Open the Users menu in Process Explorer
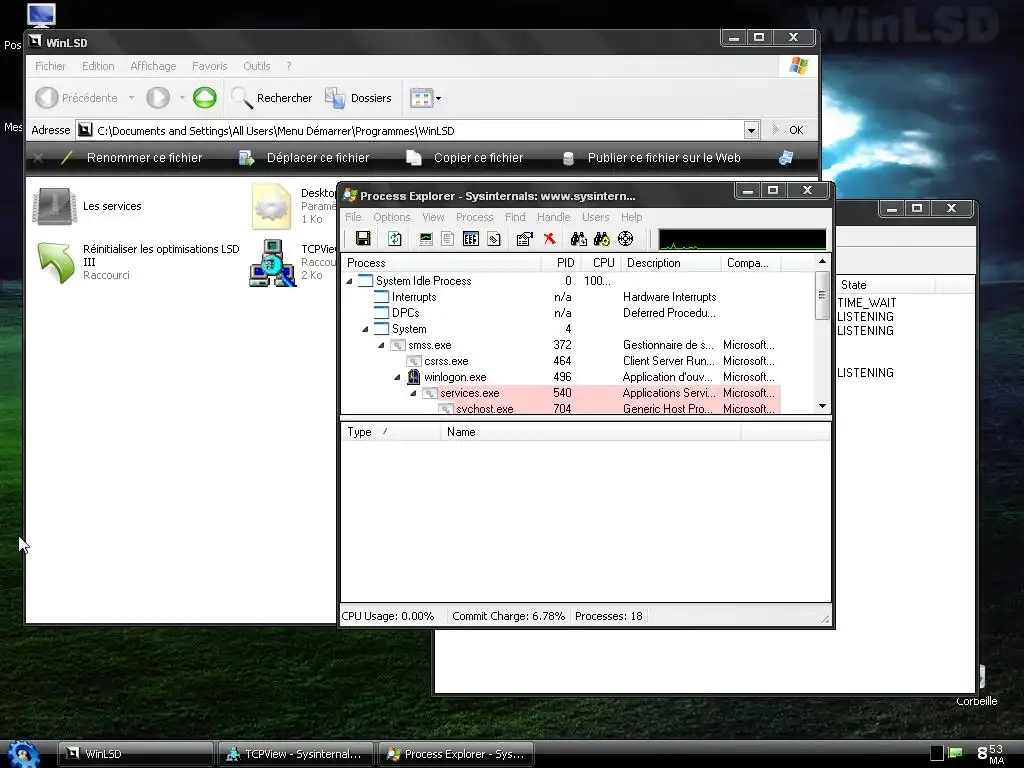 (596, 217)
